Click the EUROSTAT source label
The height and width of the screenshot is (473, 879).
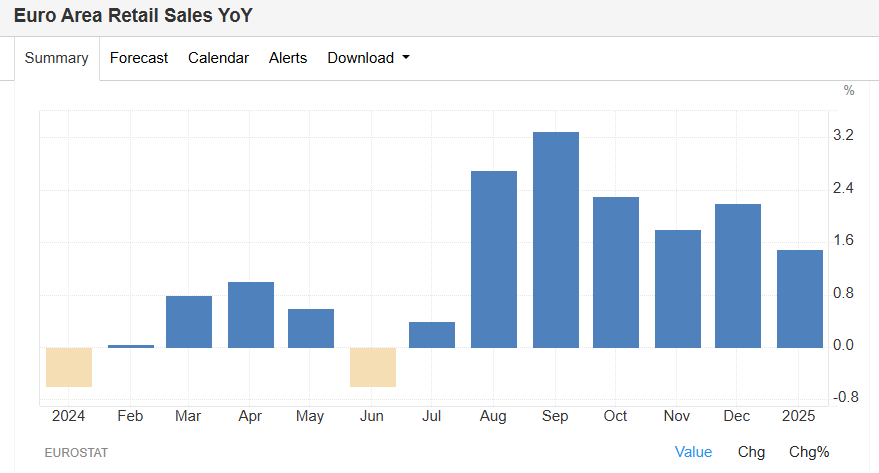click(76, 453)
